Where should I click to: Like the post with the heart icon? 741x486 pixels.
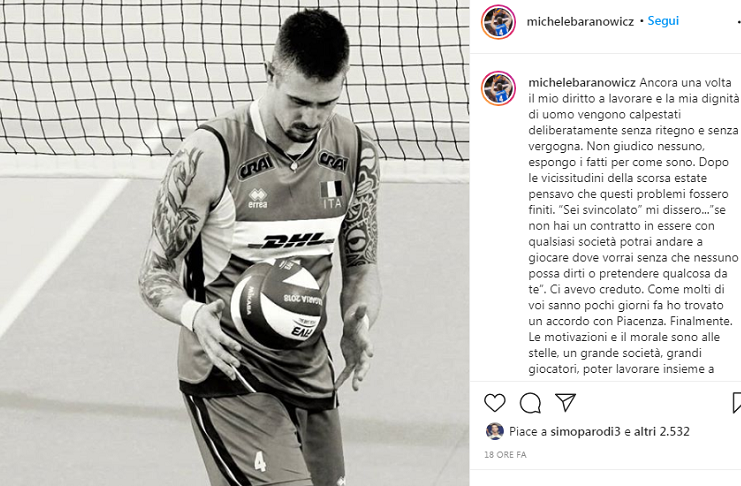click(x=495, y=403)
